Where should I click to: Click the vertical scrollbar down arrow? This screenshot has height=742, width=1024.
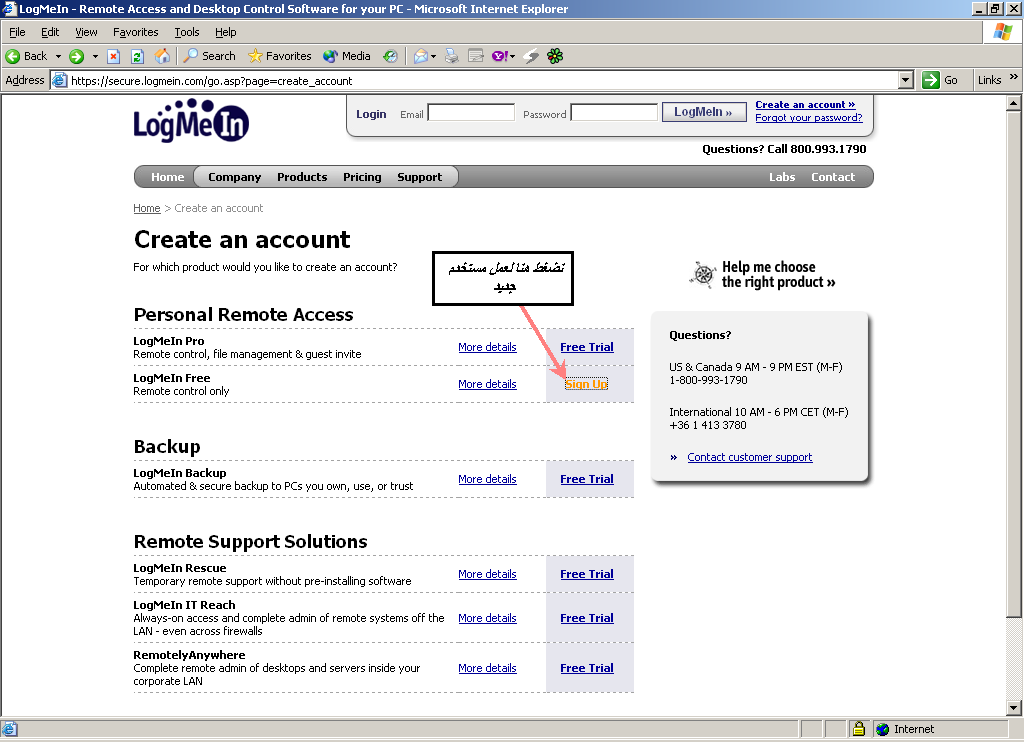pyautogui.click(x=1014, y=707)
